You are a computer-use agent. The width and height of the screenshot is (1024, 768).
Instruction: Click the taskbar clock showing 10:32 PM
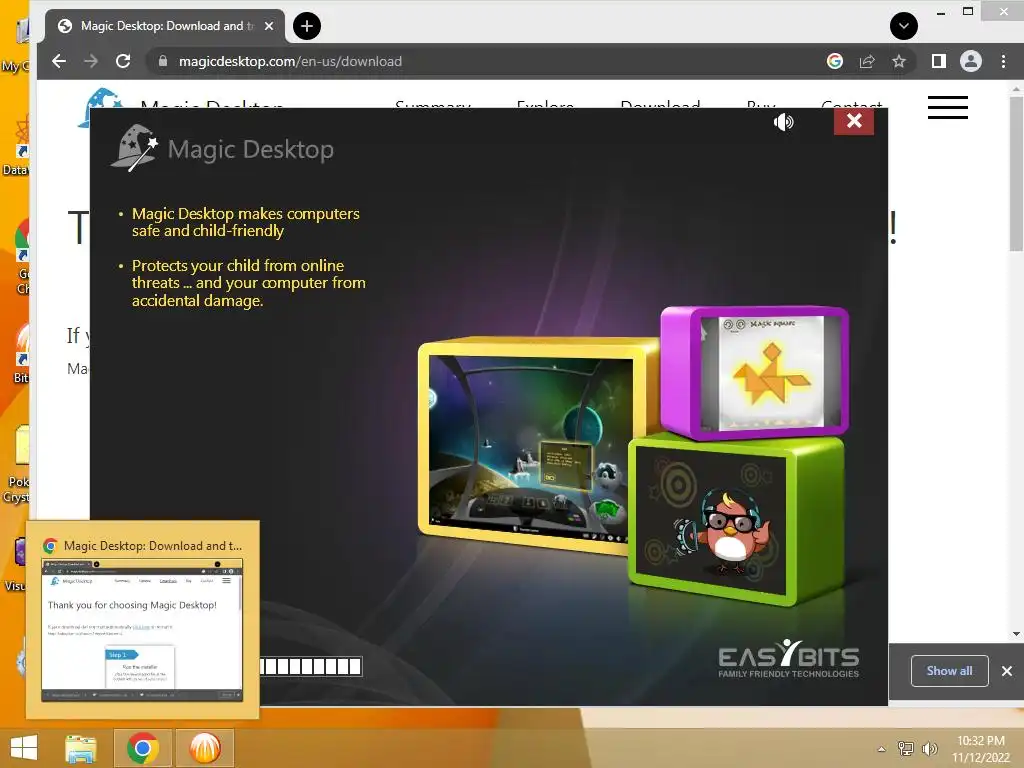pyautogui.click(x=981, y=749)
